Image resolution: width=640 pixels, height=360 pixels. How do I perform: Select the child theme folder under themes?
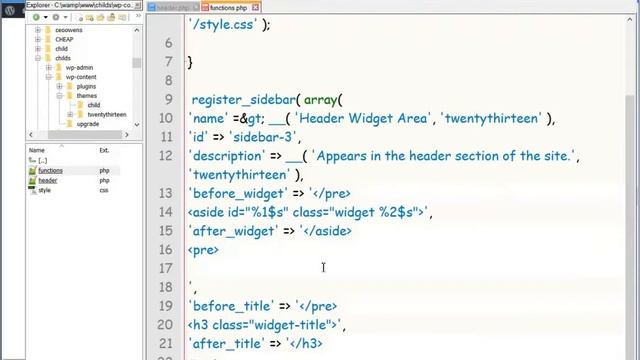coord(93,105)
